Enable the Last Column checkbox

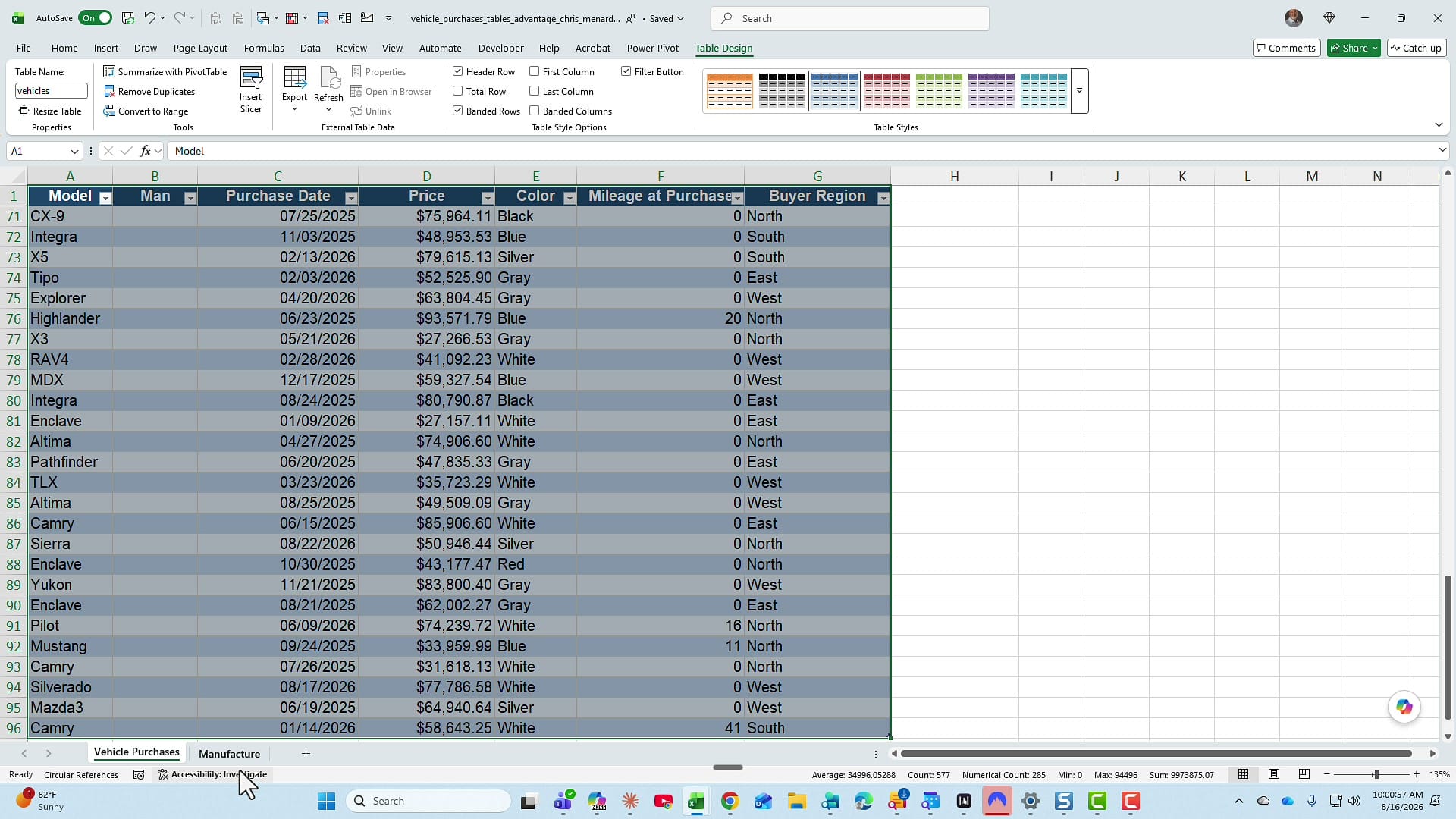[x=535, y=91]
